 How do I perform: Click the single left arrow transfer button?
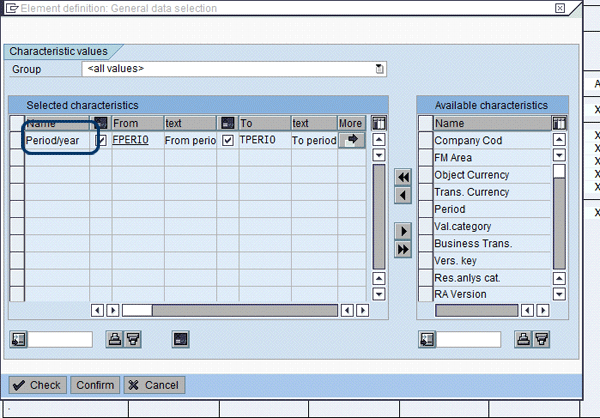[404, 195]
